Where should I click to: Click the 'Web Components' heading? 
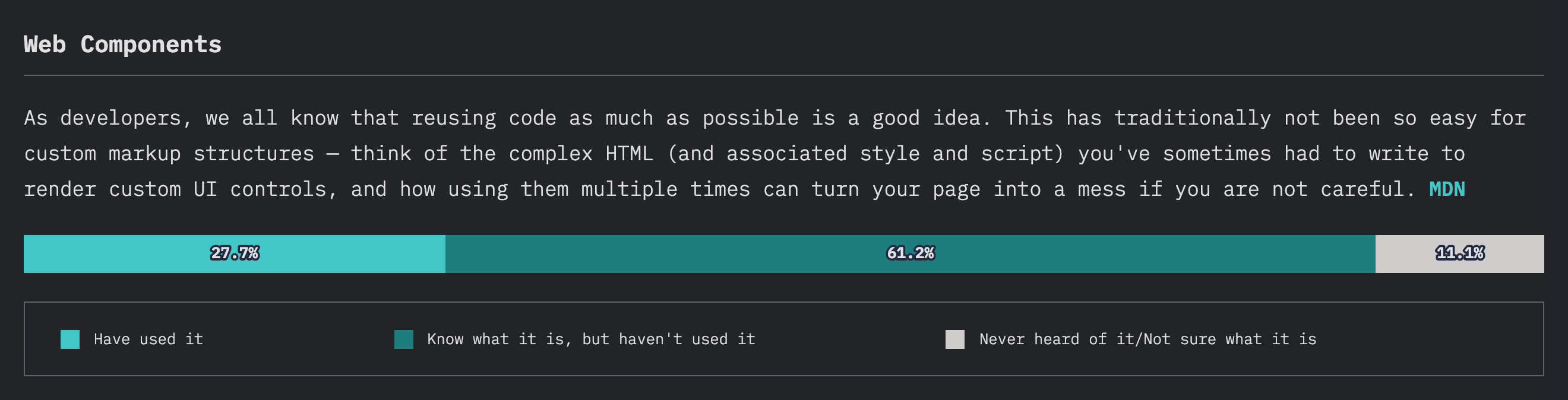[x=122, y=45]
